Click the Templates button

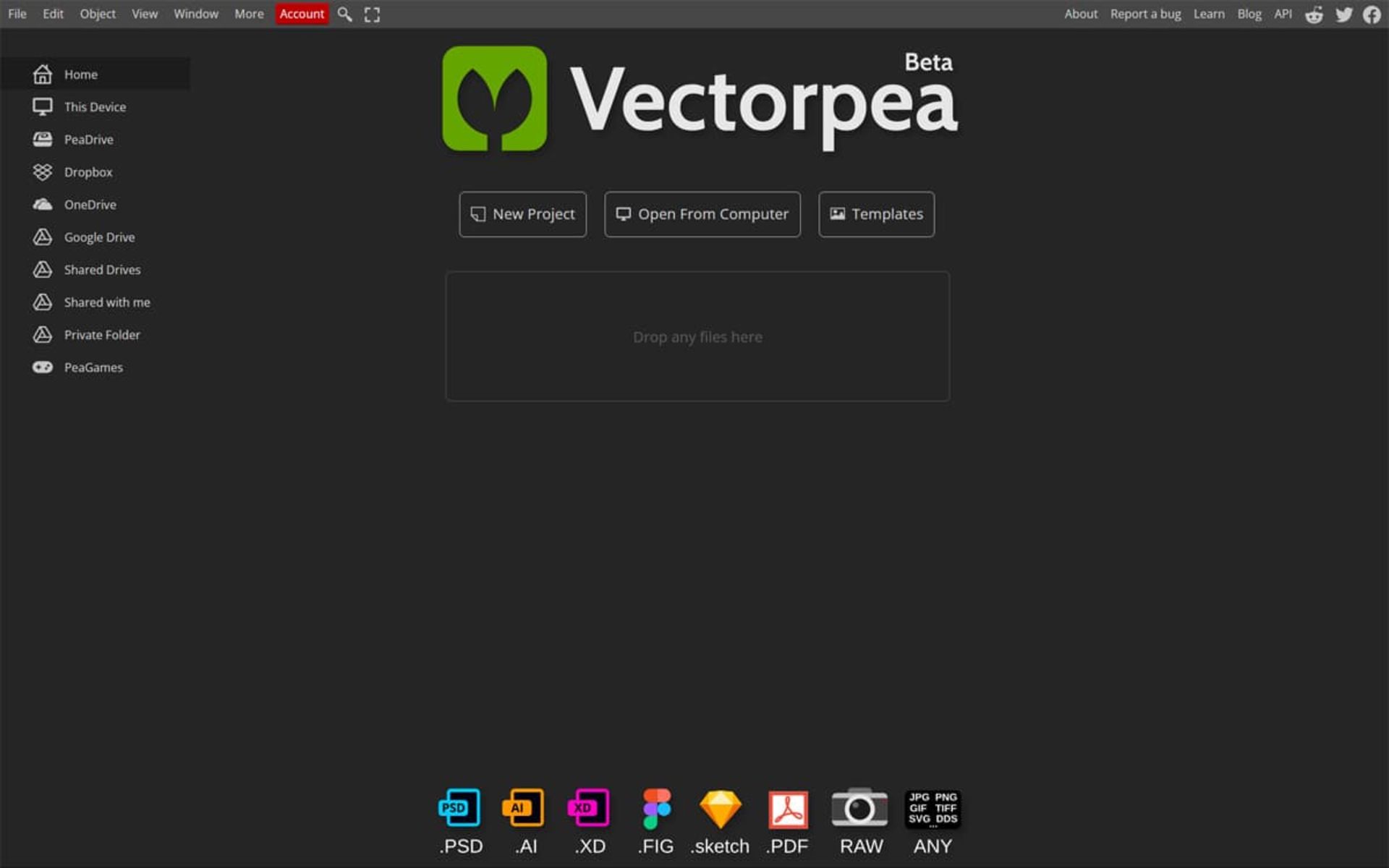[876, 214]
